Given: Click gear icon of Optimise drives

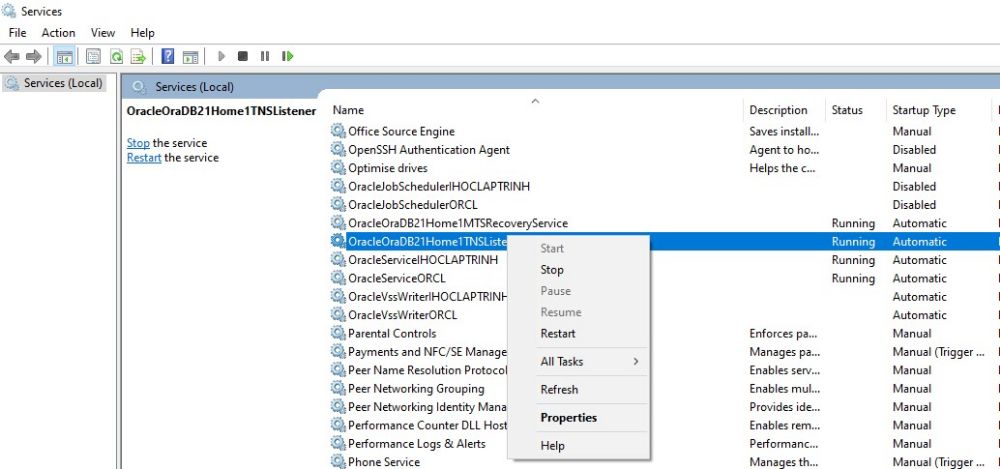Looking at the screenshot, I should [338, 168].
